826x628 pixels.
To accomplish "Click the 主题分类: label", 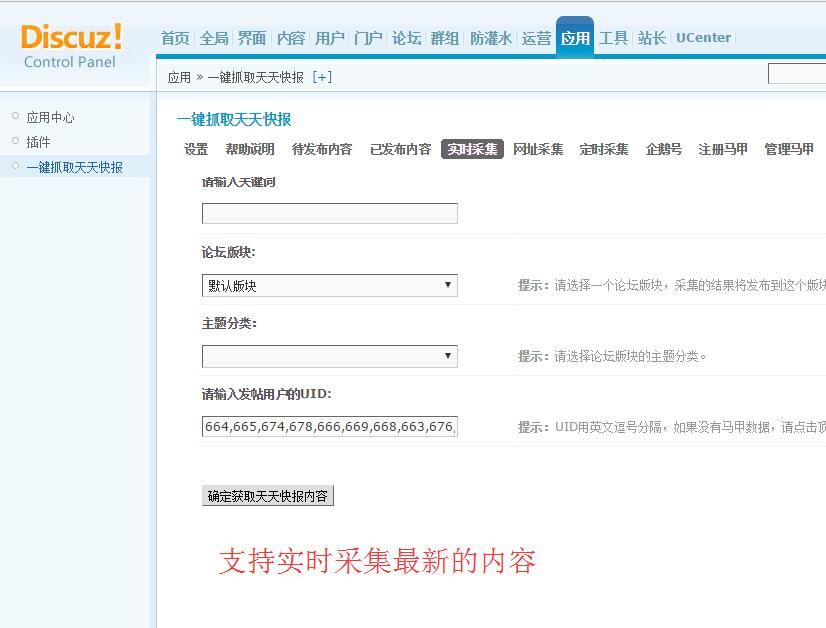I will tap(229, 323).
